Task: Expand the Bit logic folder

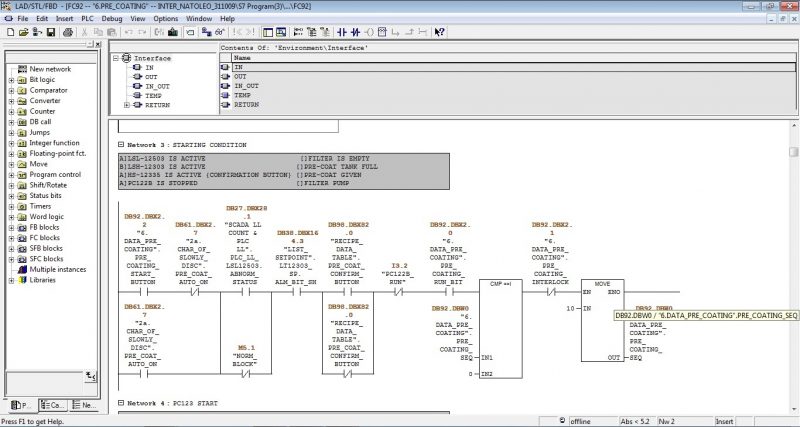Action: coord(10,79)
